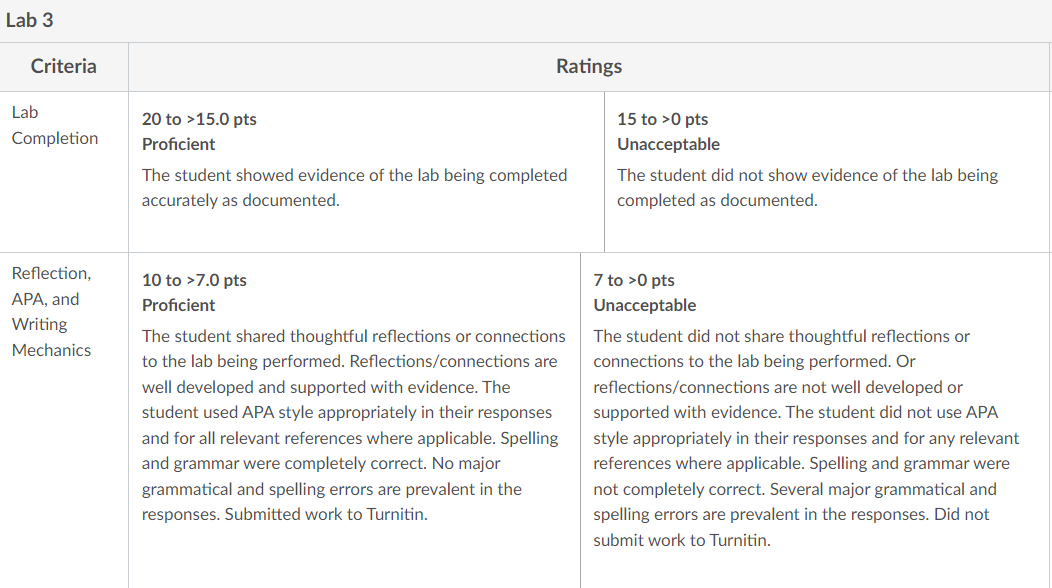
Task: Click 'Submitted work to Turnitin' sentence
Action: click(326, 515)
